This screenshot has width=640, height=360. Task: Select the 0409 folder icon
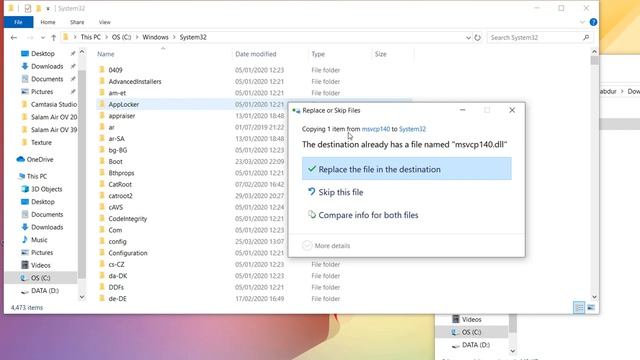click(x=102, y=70)
